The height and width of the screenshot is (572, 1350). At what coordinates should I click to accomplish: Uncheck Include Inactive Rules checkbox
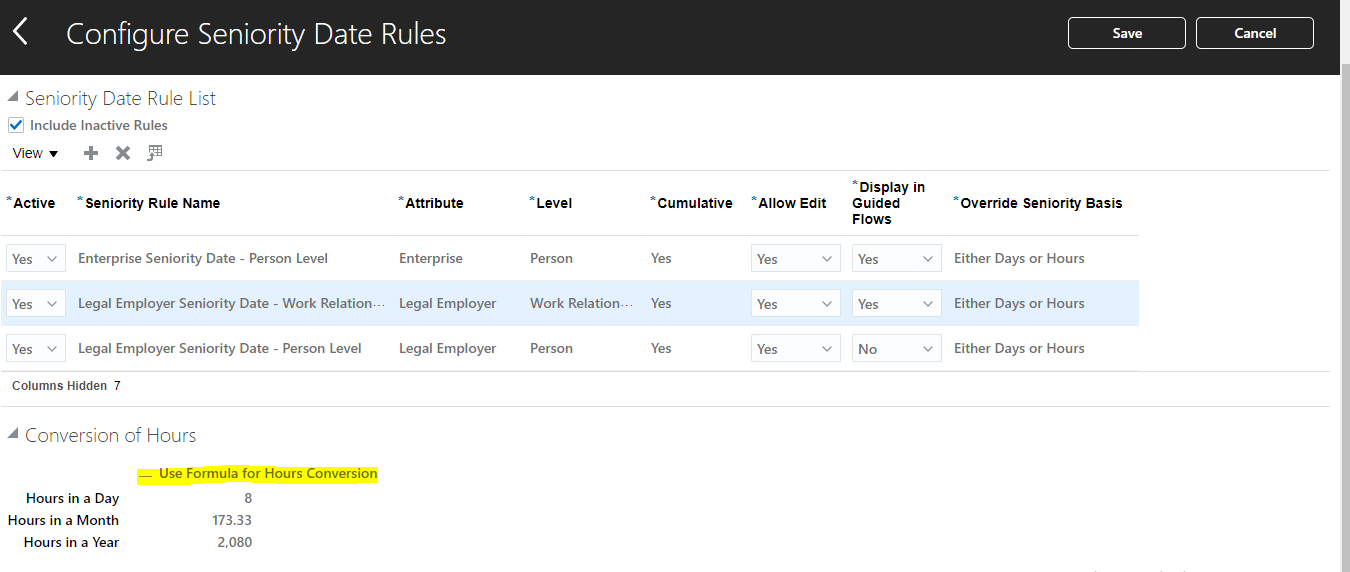pyautogui.click(x=16, y=125)
